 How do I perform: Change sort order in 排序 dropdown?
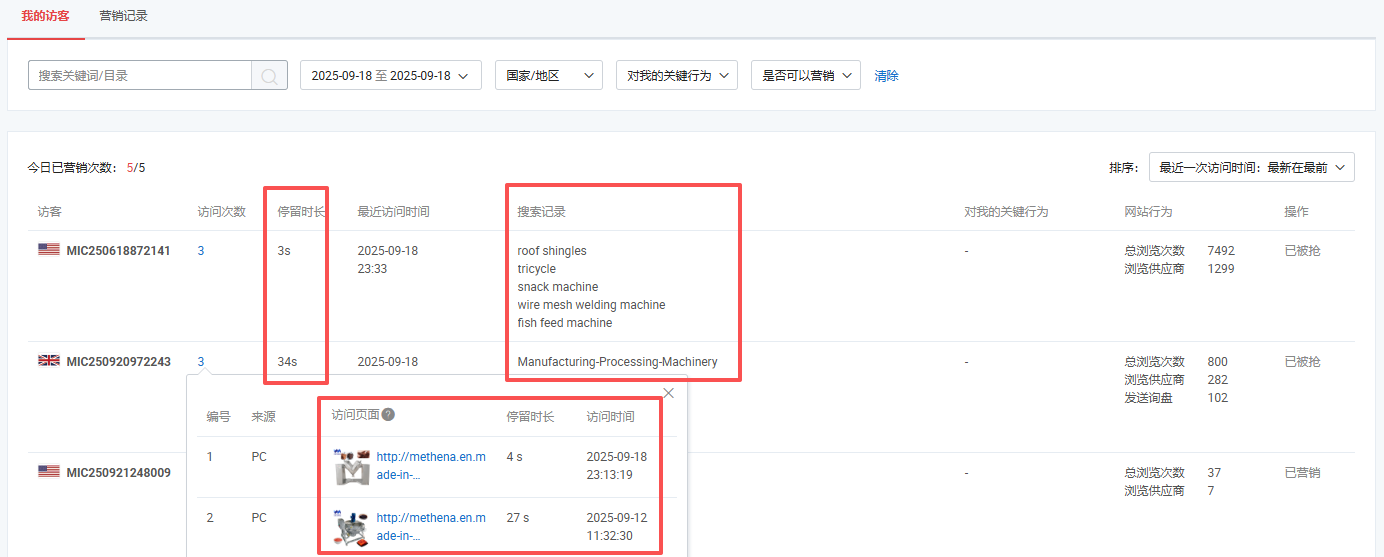[x=1251, y=168]
